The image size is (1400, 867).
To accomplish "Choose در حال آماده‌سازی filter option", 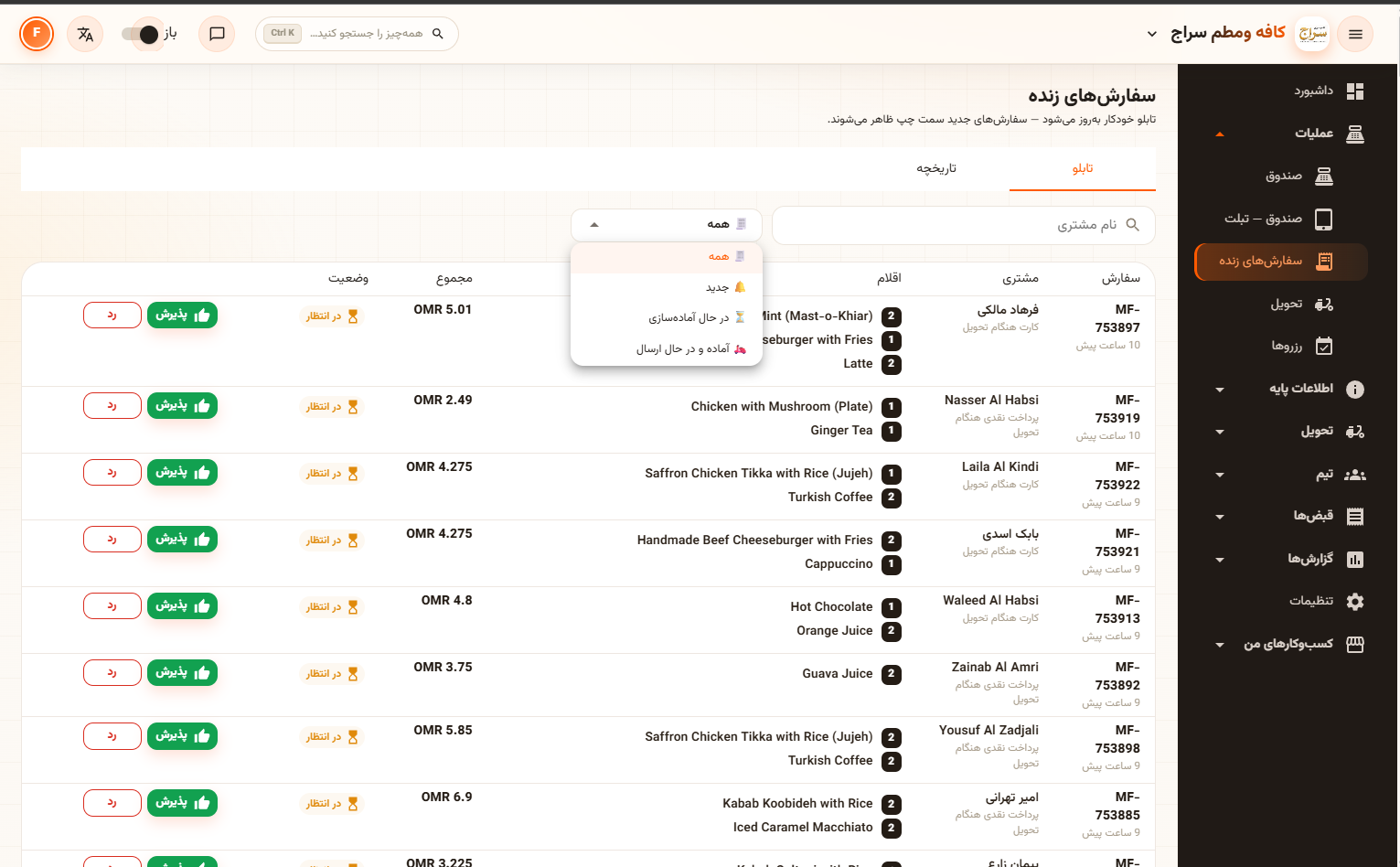I will click(667, 318).
